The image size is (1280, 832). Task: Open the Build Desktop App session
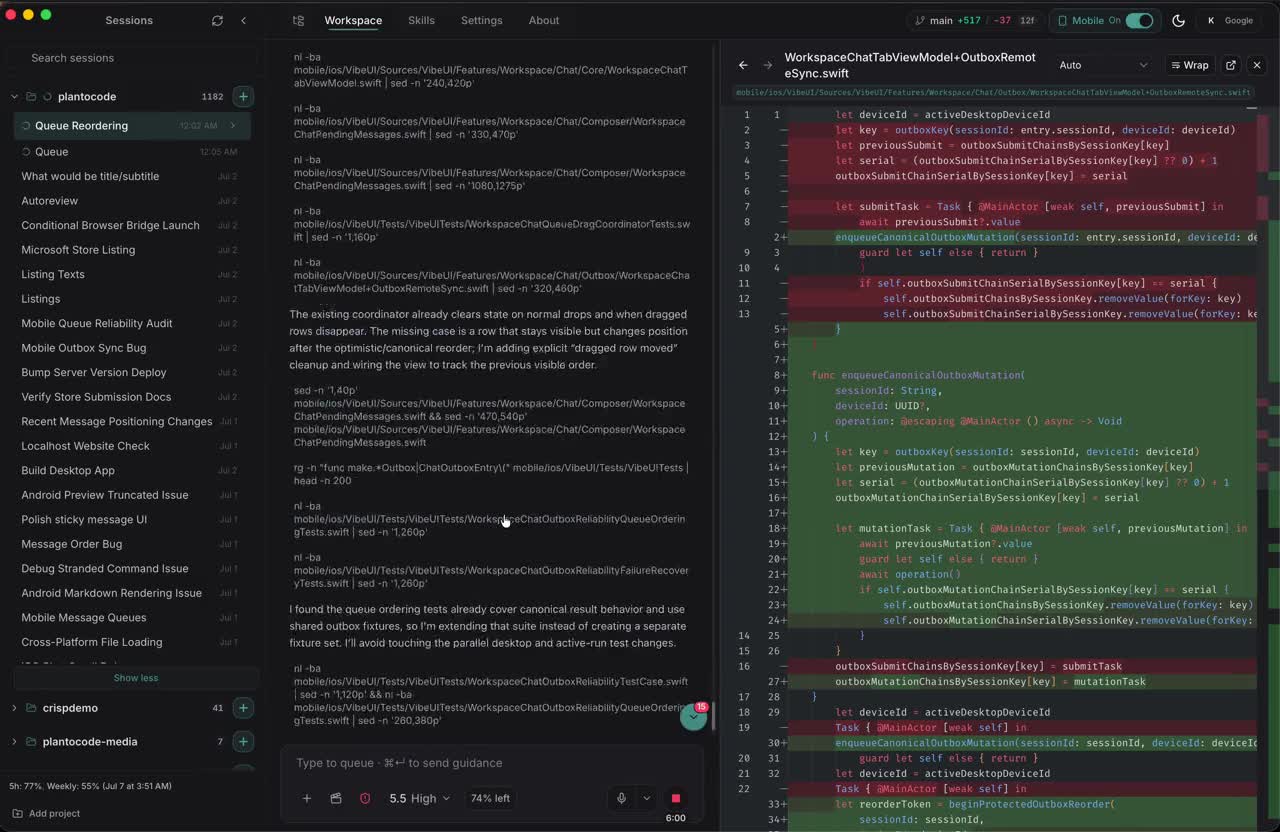[131, 470]
